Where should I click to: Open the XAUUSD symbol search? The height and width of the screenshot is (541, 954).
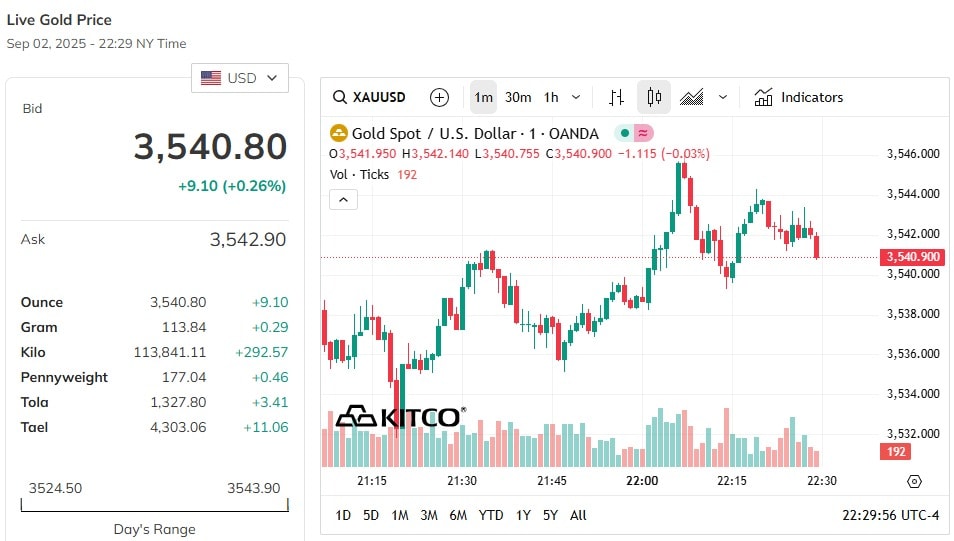pyautogui.click(x=369, y=97)
